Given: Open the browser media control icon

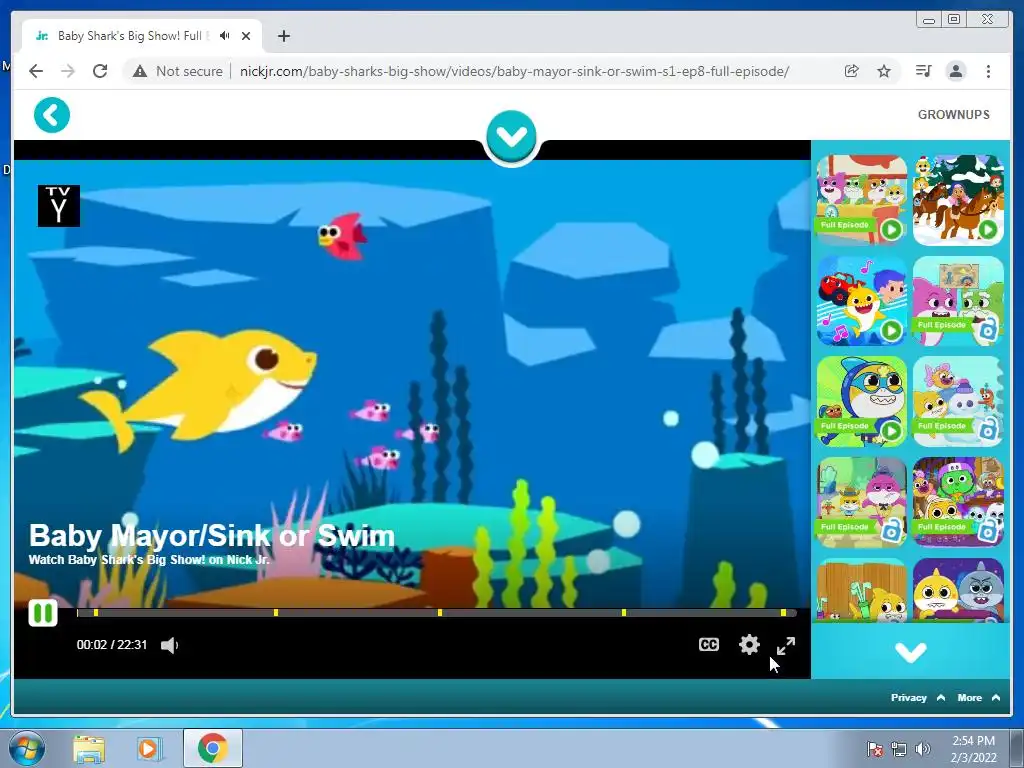Looking at the screenshot, I should coord(923,71).
